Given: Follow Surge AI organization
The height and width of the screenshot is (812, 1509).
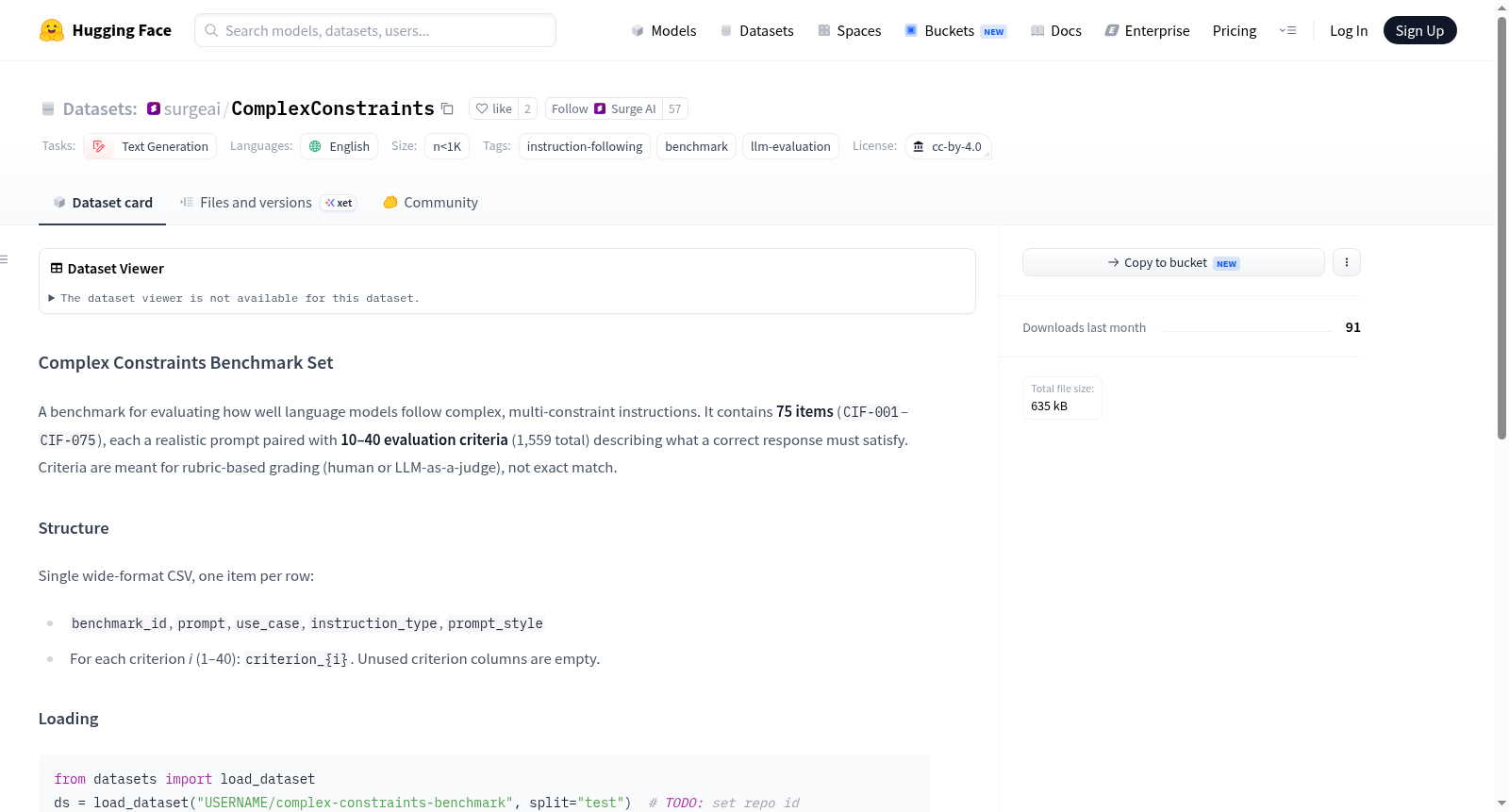Looking at the screenshot, I should (604, 109).
